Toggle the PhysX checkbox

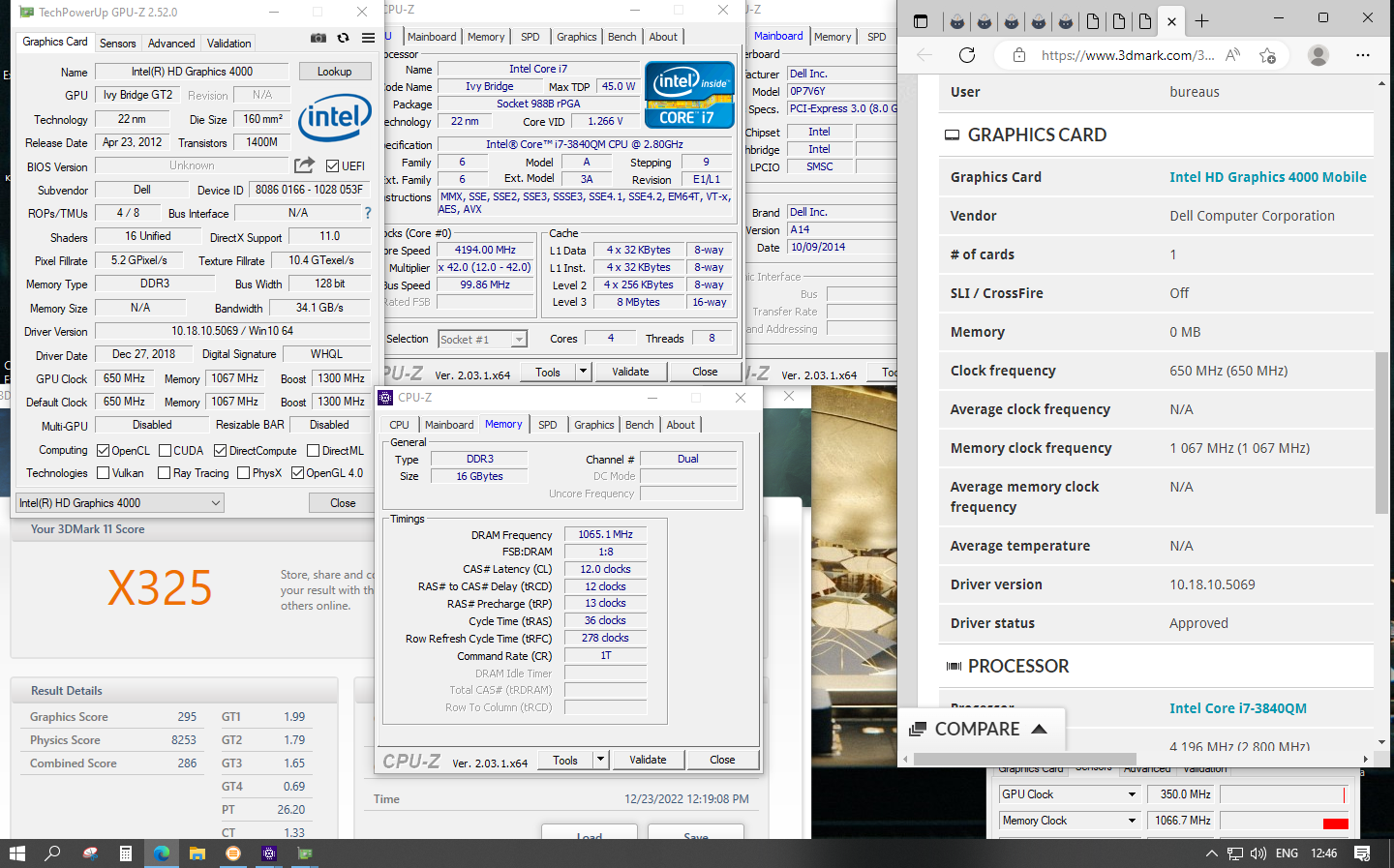[244, 473]
